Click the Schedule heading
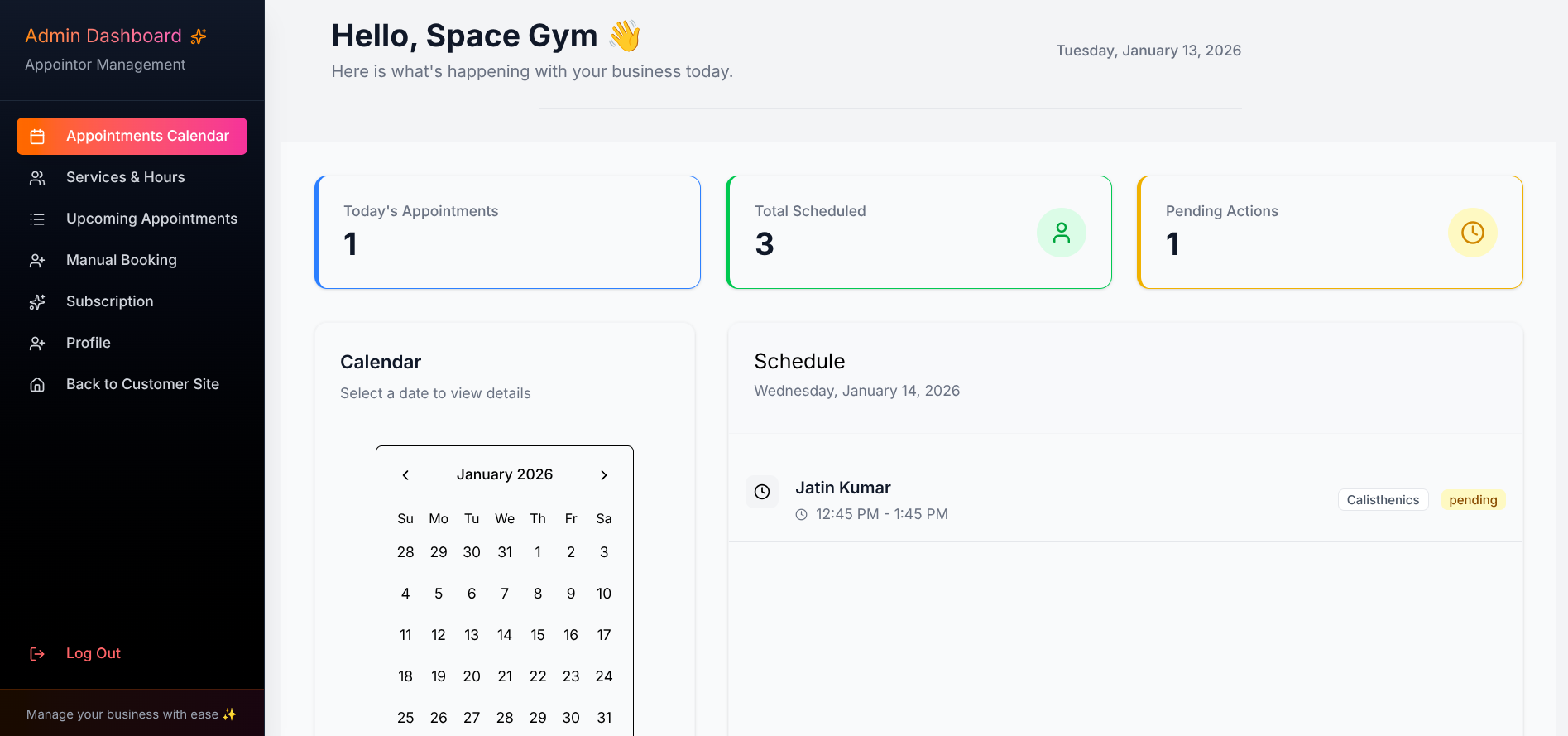 [x=799, y=361]
